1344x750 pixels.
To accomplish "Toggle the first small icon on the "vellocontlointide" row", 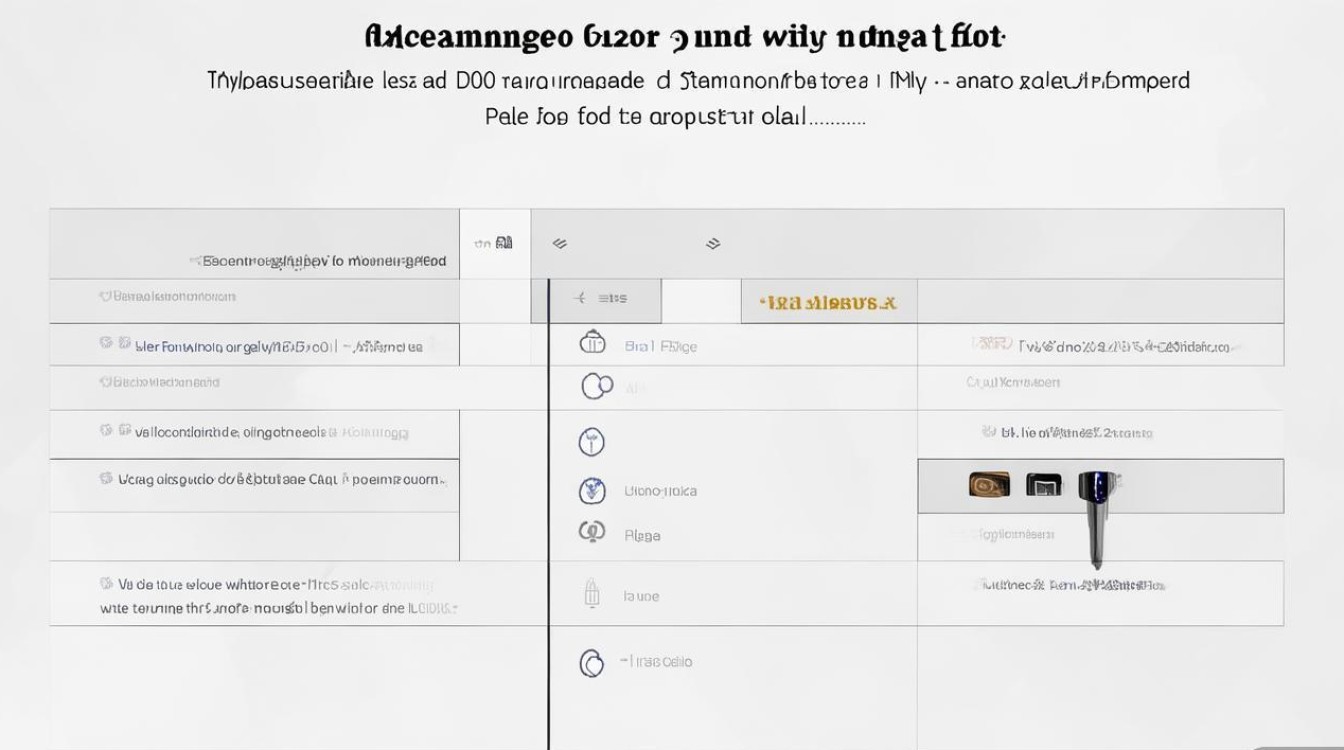I will (x=106, y=431).
